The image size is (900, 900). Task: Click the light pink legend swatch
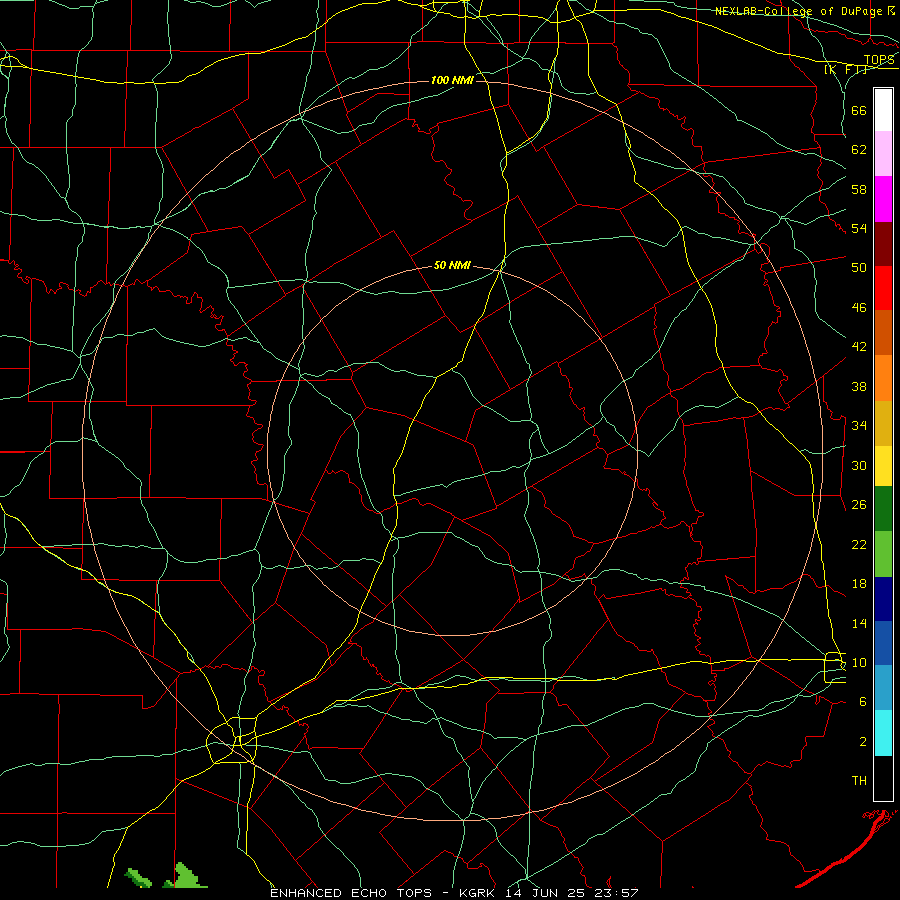(x=883, y=154)
